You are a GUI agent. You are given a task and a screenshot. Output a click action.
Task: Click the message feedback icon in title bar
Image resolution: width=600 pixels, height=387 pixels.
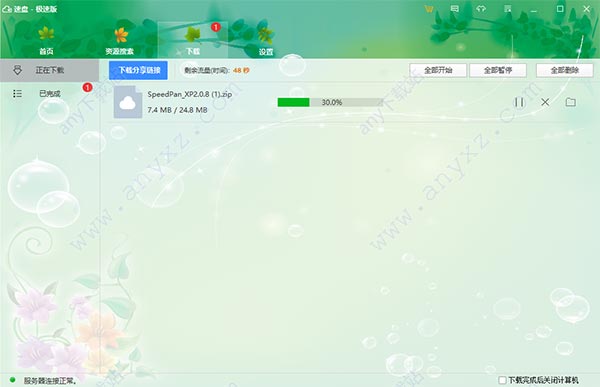(455, 8)
